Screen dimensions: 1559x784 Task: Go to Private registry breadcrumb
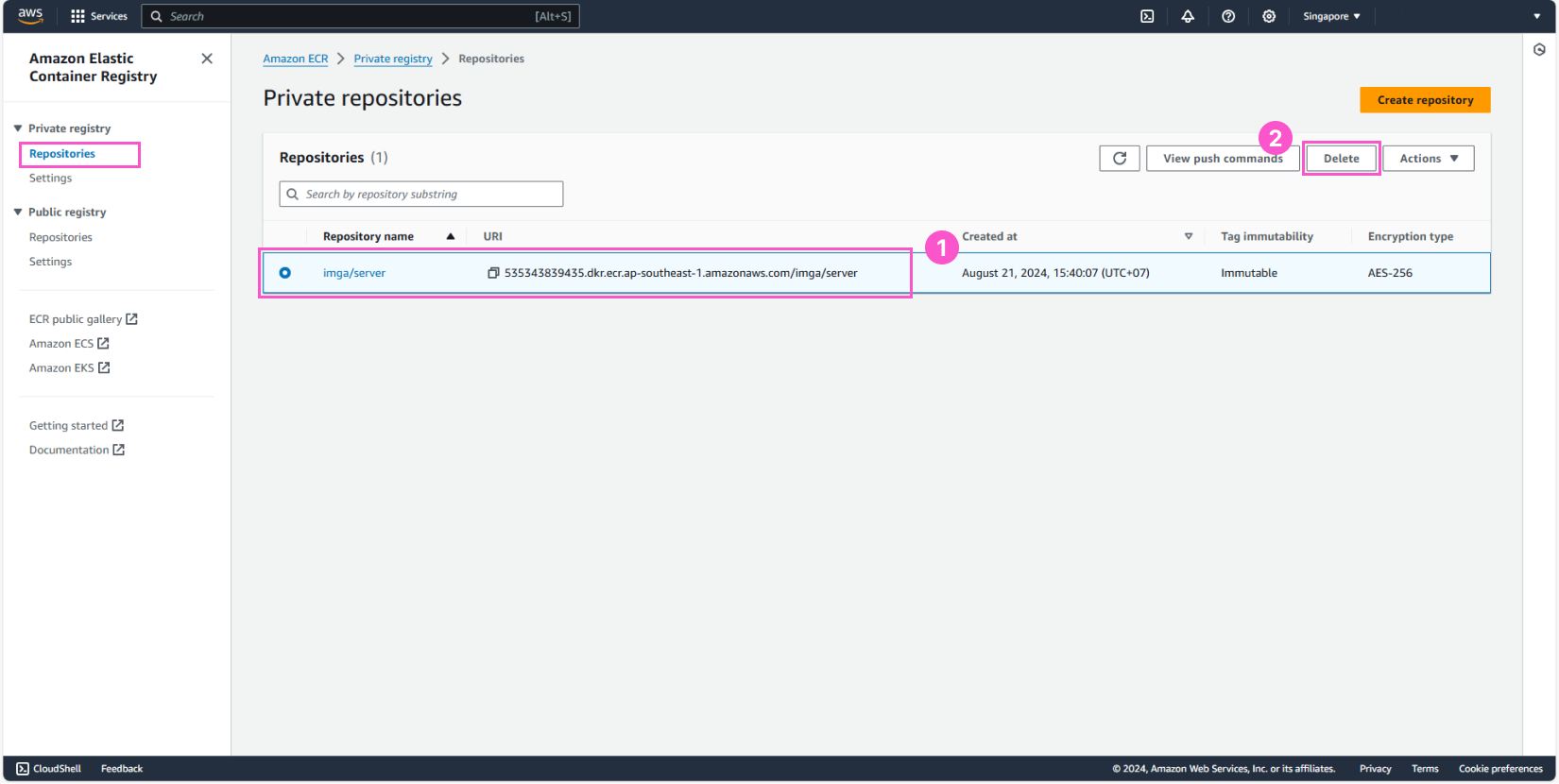[x=393, y=59]
